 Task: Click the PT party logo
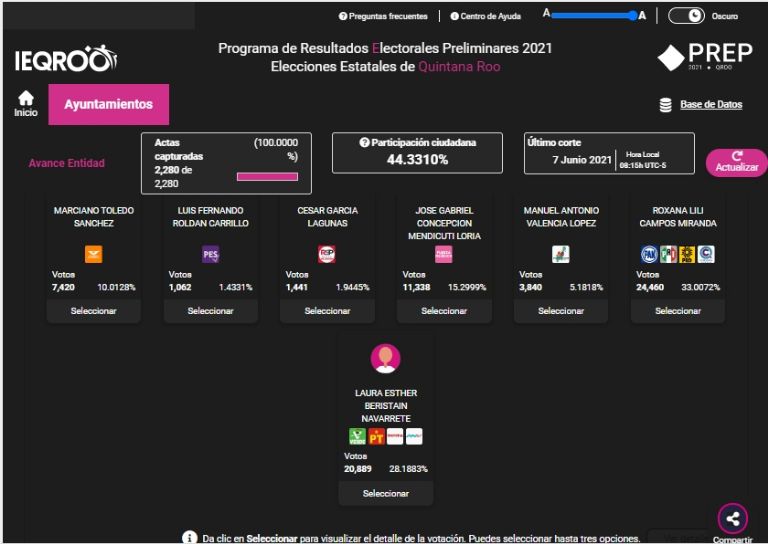pos(377,436)
